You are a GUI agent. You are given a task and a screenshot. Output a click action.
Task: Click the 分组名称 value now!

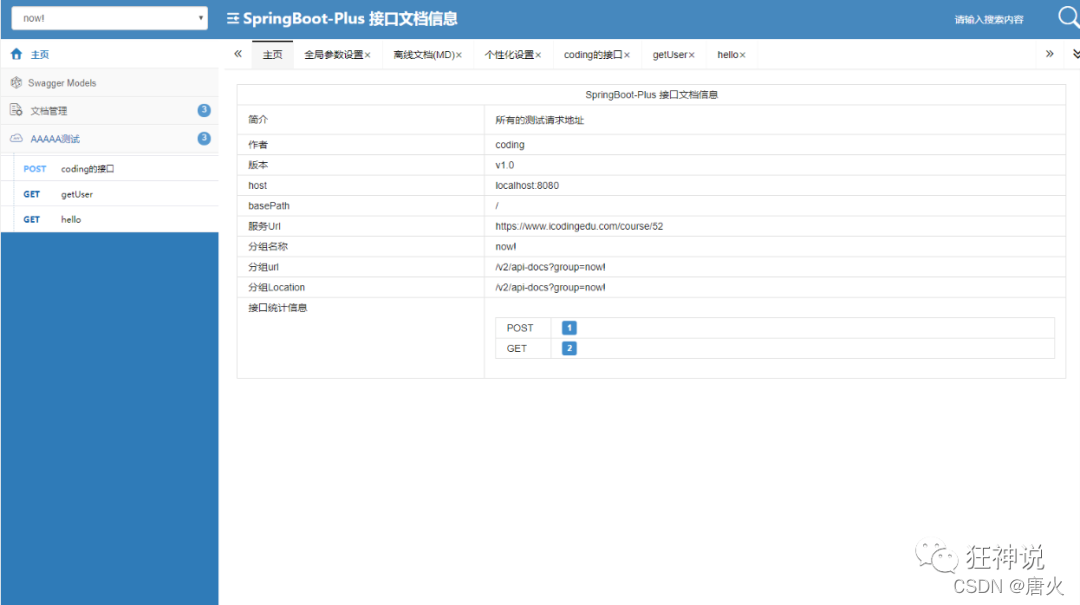pos(506,247)
